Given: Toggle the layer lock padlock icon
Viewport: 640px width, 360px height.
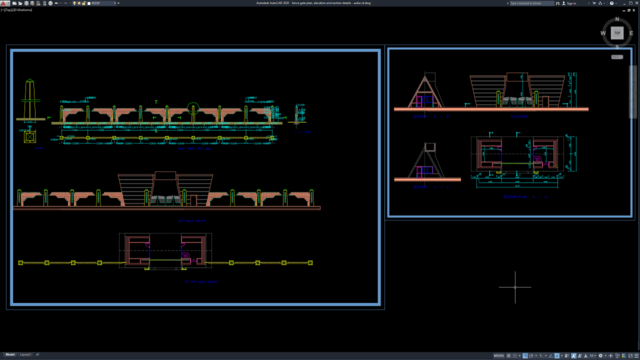Looking at the screenshot, I should [83, 3].
